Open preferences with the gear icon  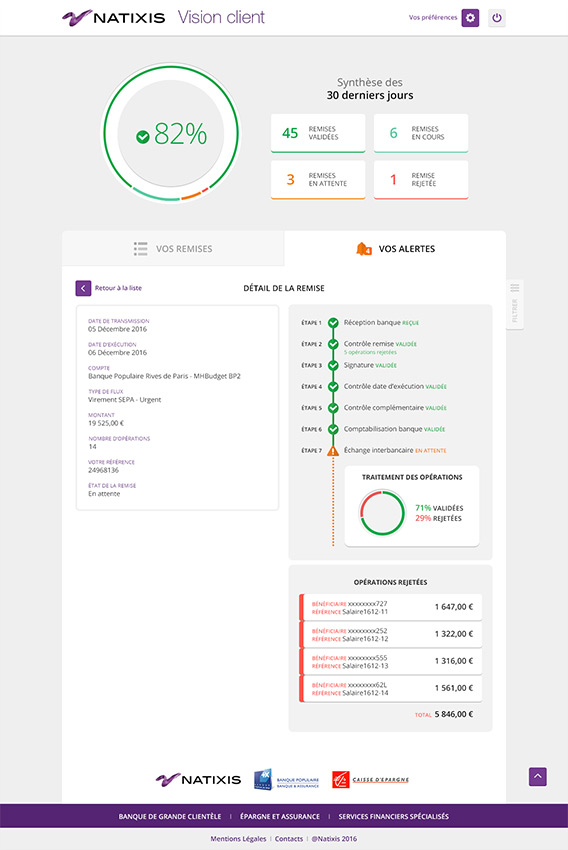pos(470,18)
